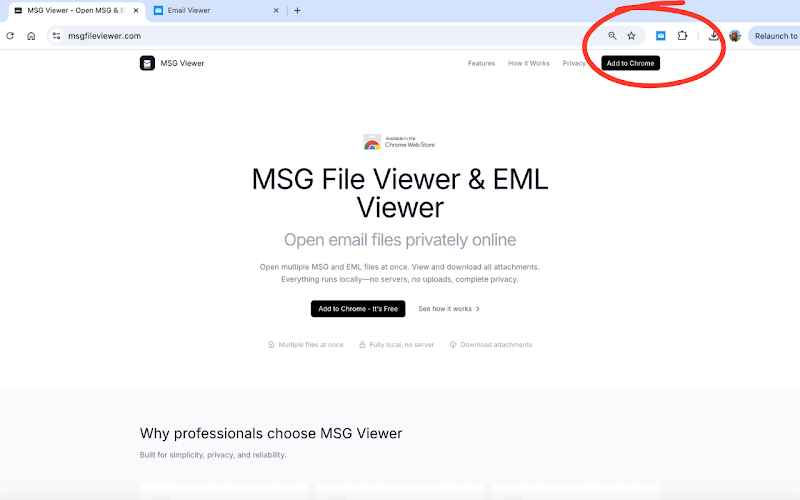Viewport: 800px width, 500px height.
Task: Click the MSG File Viewer & EML Viewer heading
Action: click(x=400, y=193)
